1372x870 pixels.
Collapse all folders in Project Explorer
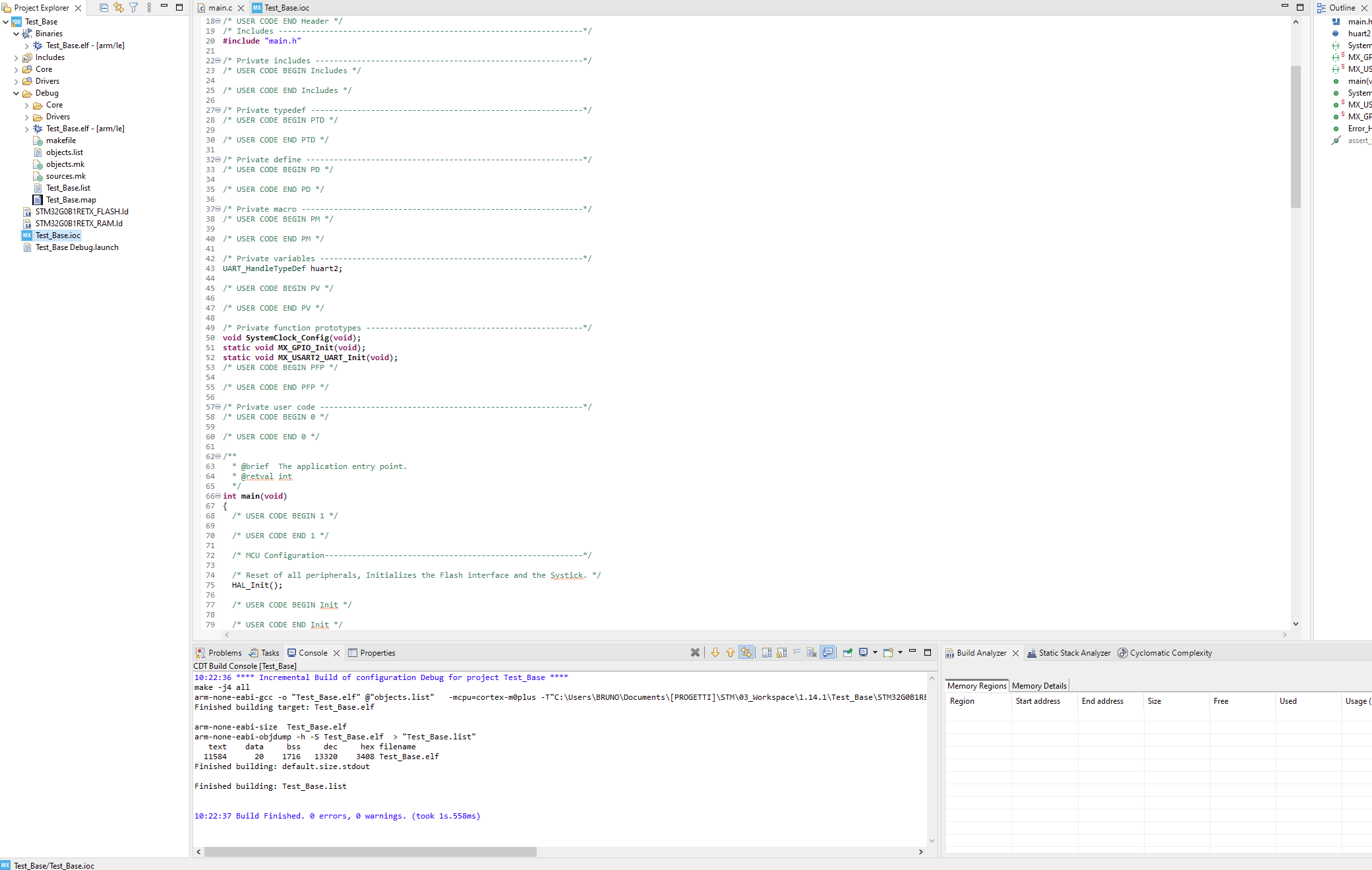(x=104, y=7)
